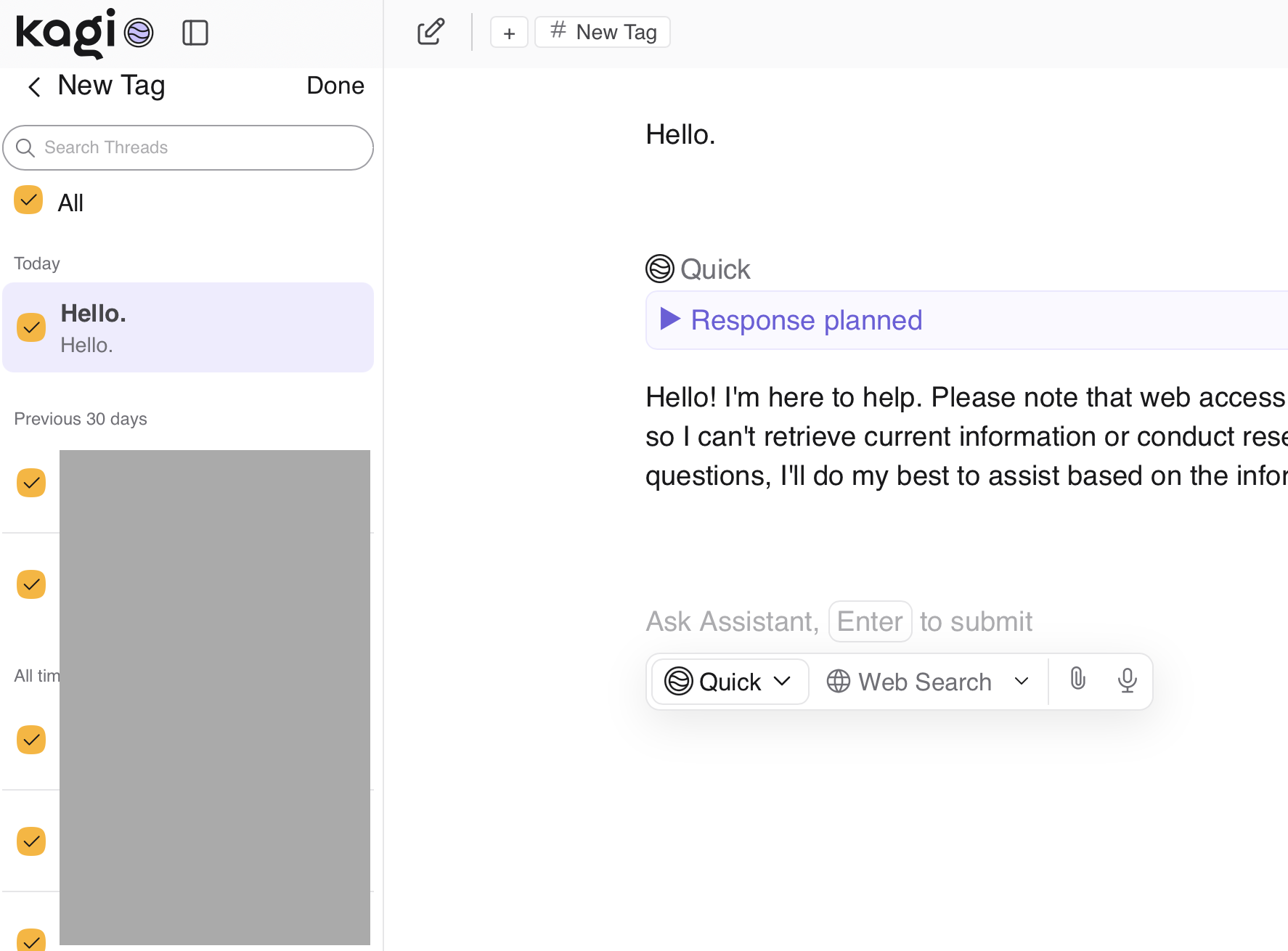The height and width of the screenshot is (951, 1288).
Task: Open a new thread with the pencil icon
Action: point(430,31)
